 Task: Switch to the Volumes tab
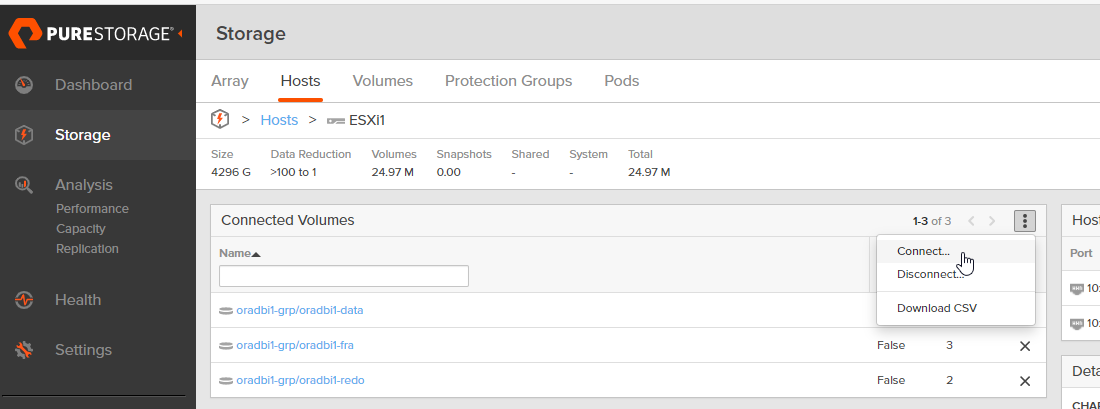[x=383, y=81]
